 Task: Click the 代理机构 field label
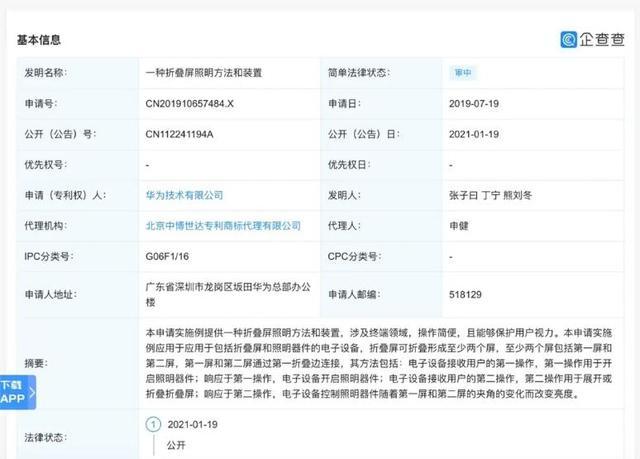[x=46, y=226]
